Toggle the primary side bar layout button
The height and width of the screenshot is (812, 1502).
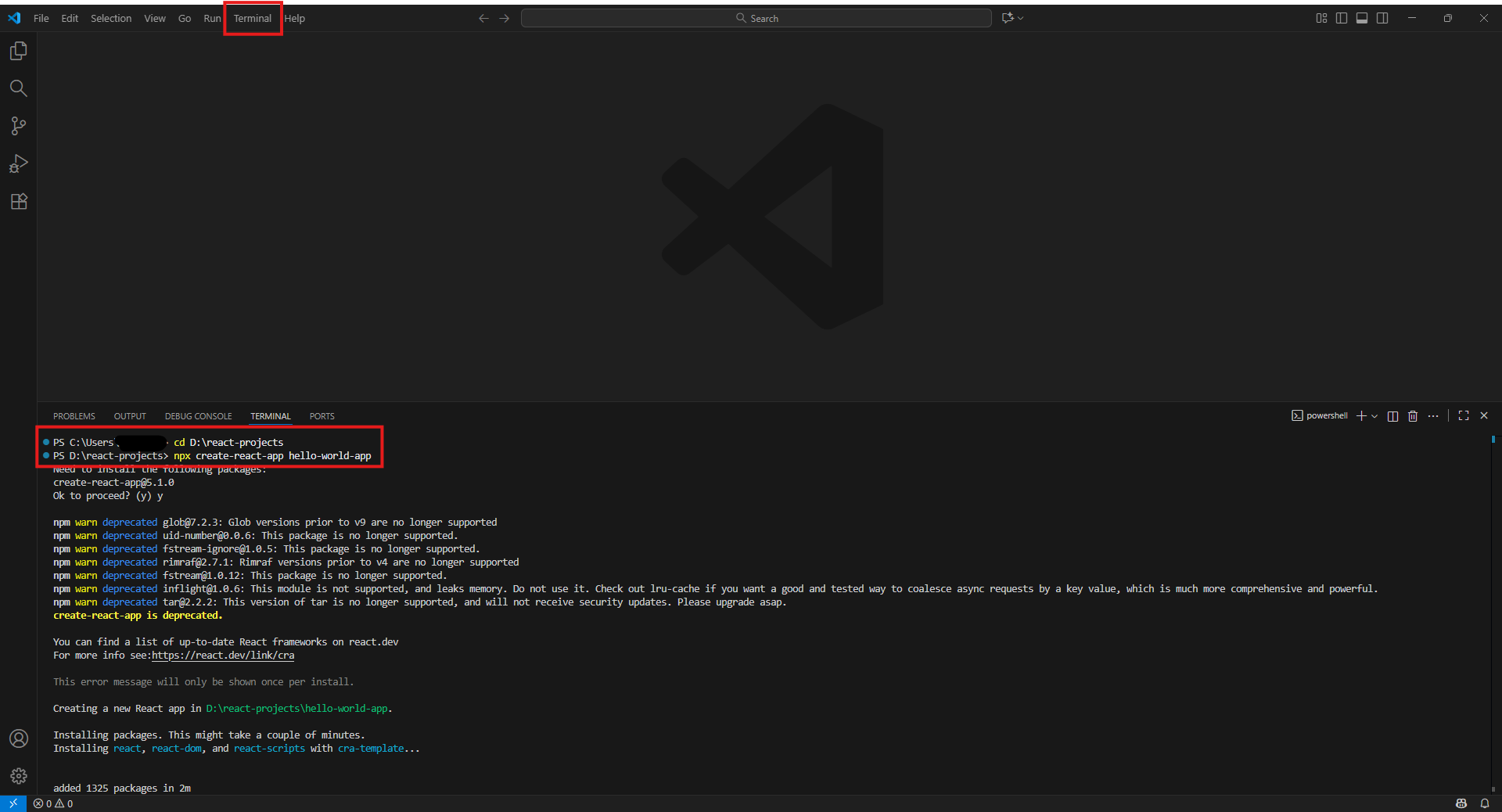(x=1342, y=18)
